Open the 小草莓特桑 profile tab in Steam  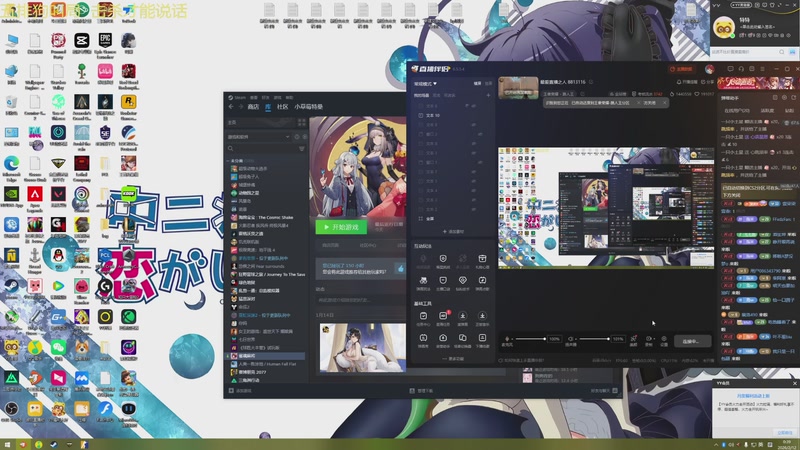pyautogui.click(x=309, y=107)
